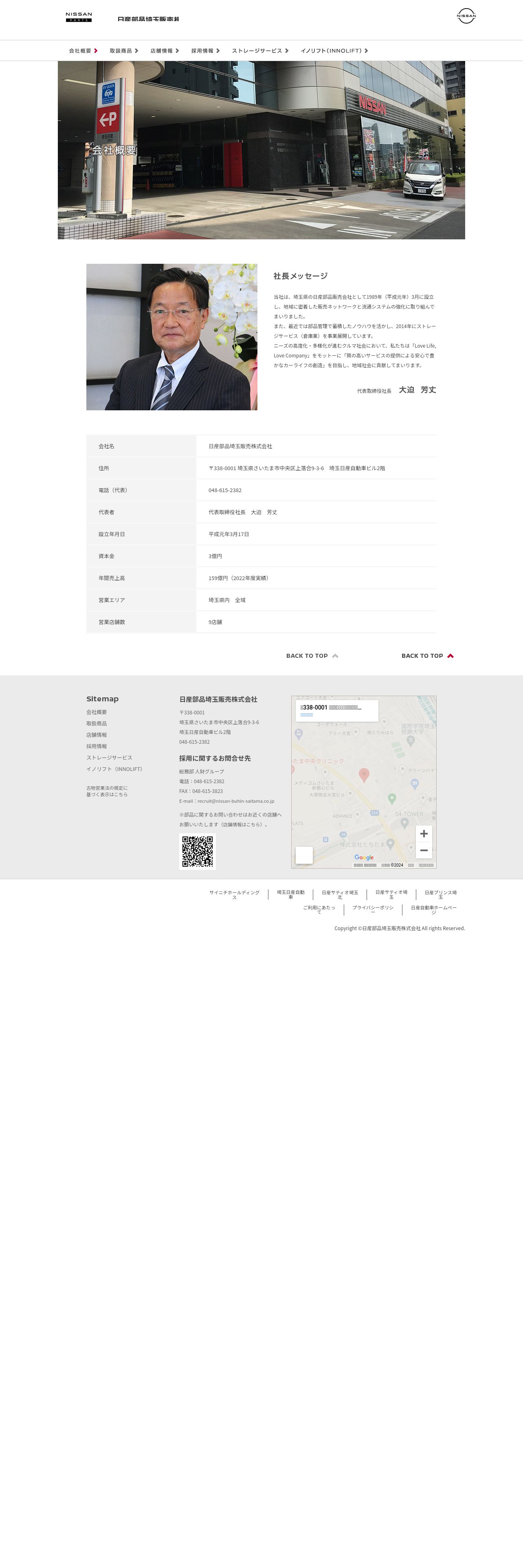The height and width of the screenshot is (1568, 523).
Task: Click the blue link in map address card
Action: [307, 715]
